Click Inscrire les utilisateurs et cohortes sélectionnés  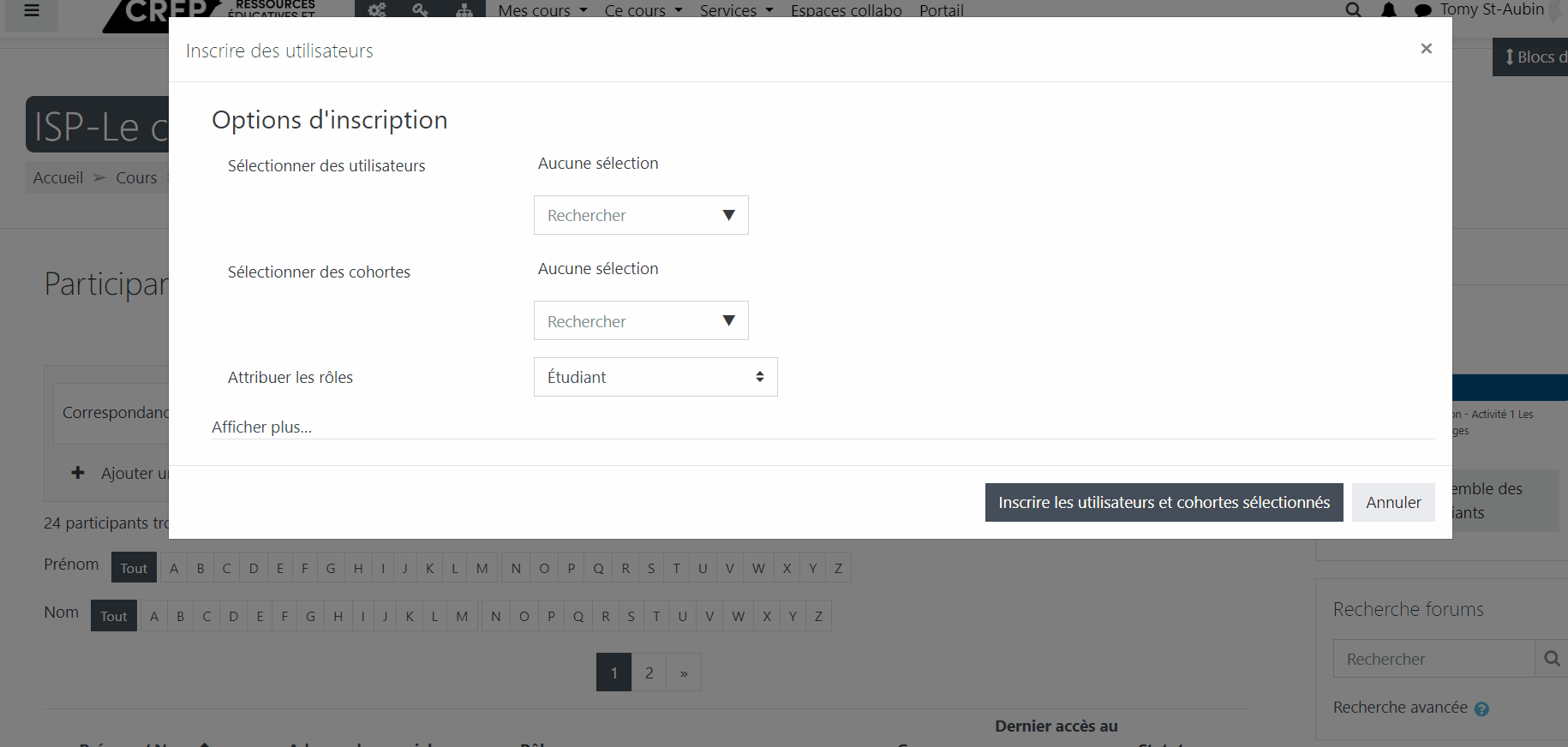point(1164,502)
